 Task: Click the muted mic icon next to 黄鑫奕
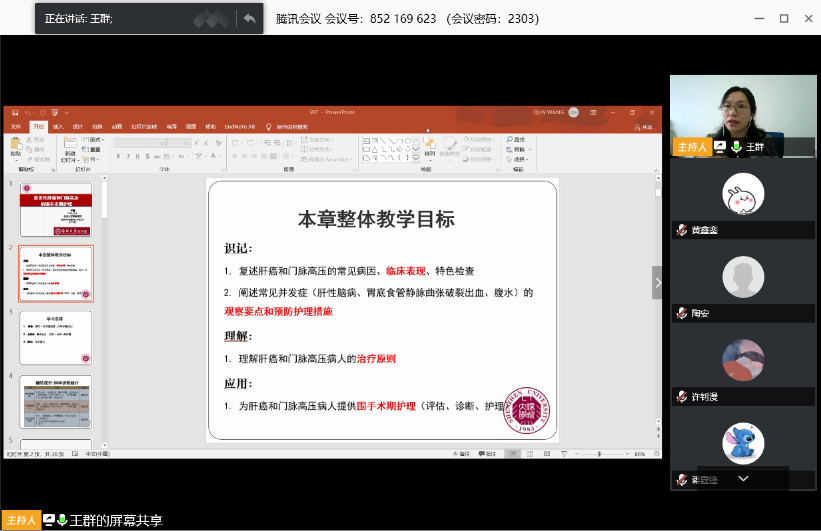(x=682, y=230)
